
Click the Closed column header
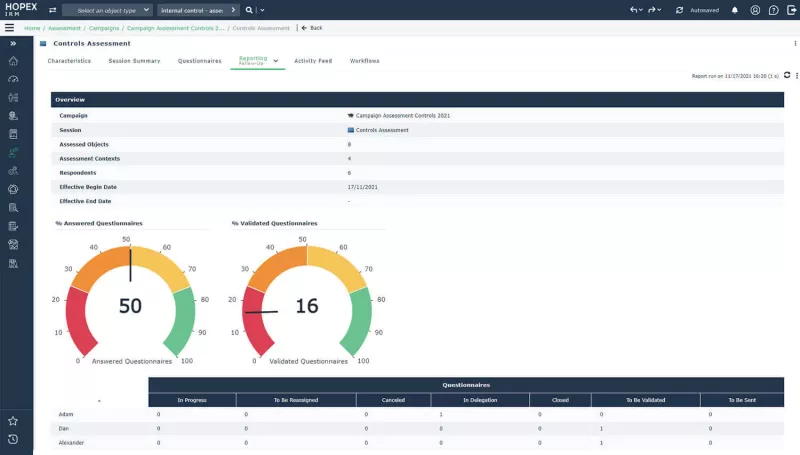(x=560, y=400)
